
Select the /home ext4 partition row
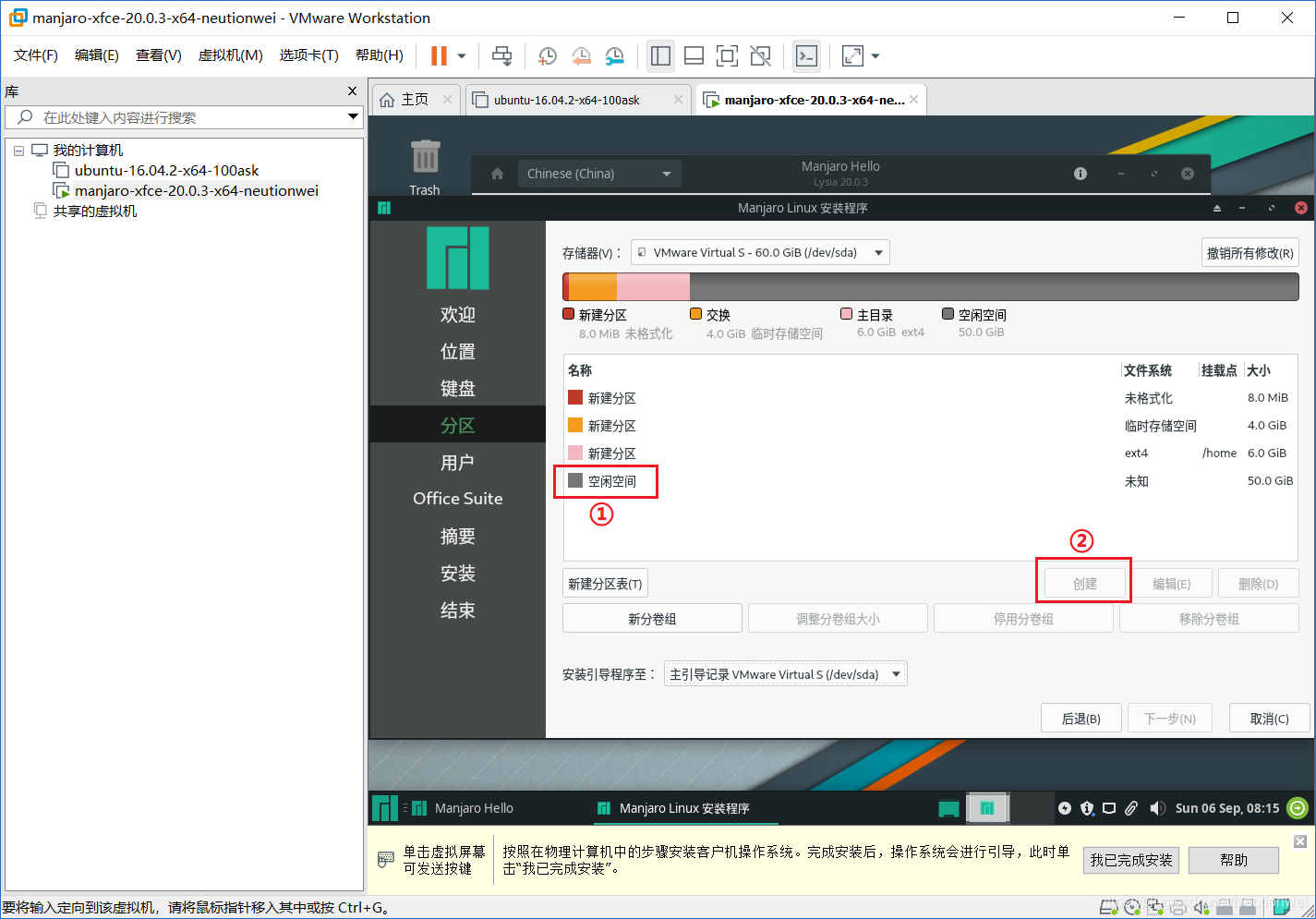click(930, 453)
